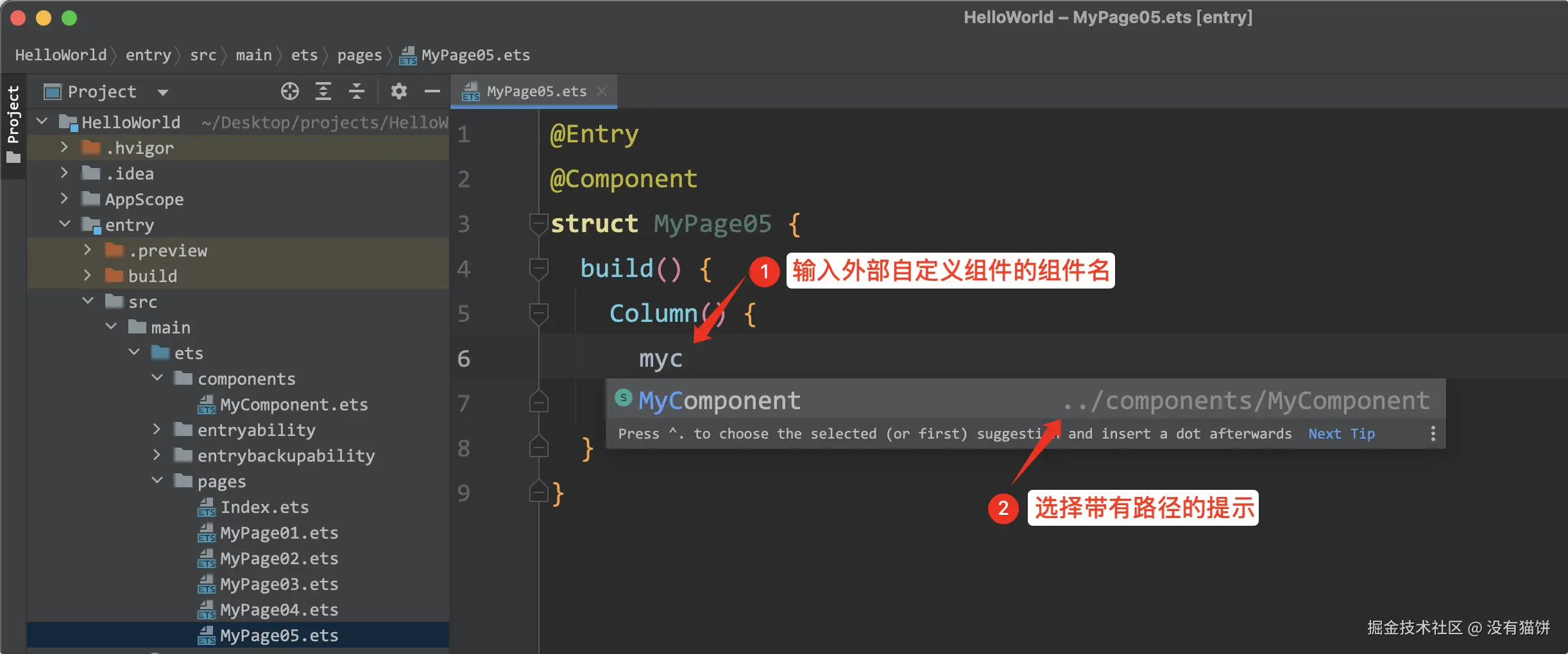Fold the build() block at line 4

point(538,269)
